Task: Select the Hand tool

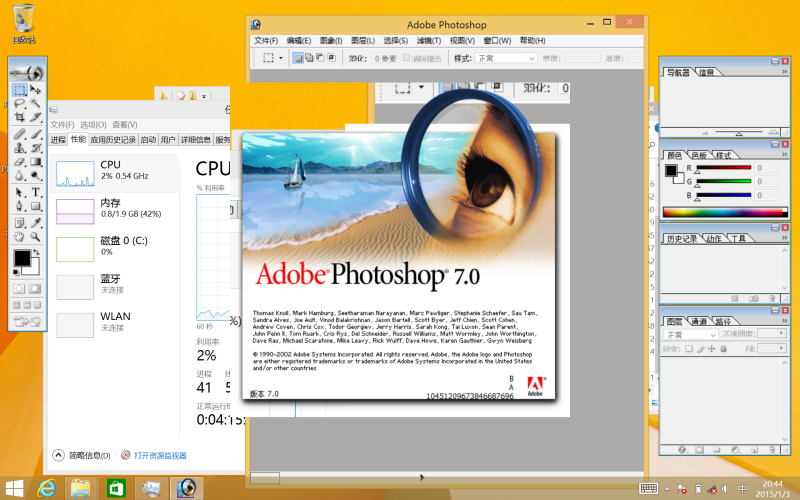Action: [19, 237]
